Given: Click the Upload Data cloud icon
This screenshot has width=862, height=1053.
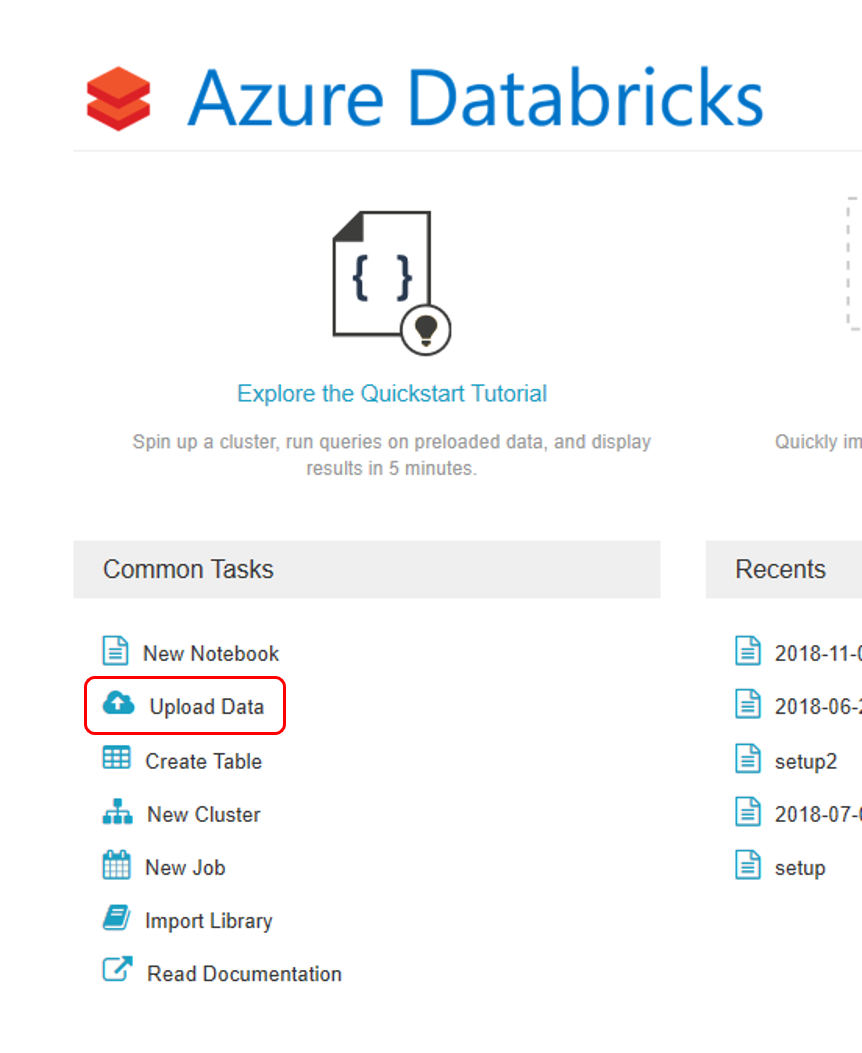Looking at the screenshot, I should (118, 704).
